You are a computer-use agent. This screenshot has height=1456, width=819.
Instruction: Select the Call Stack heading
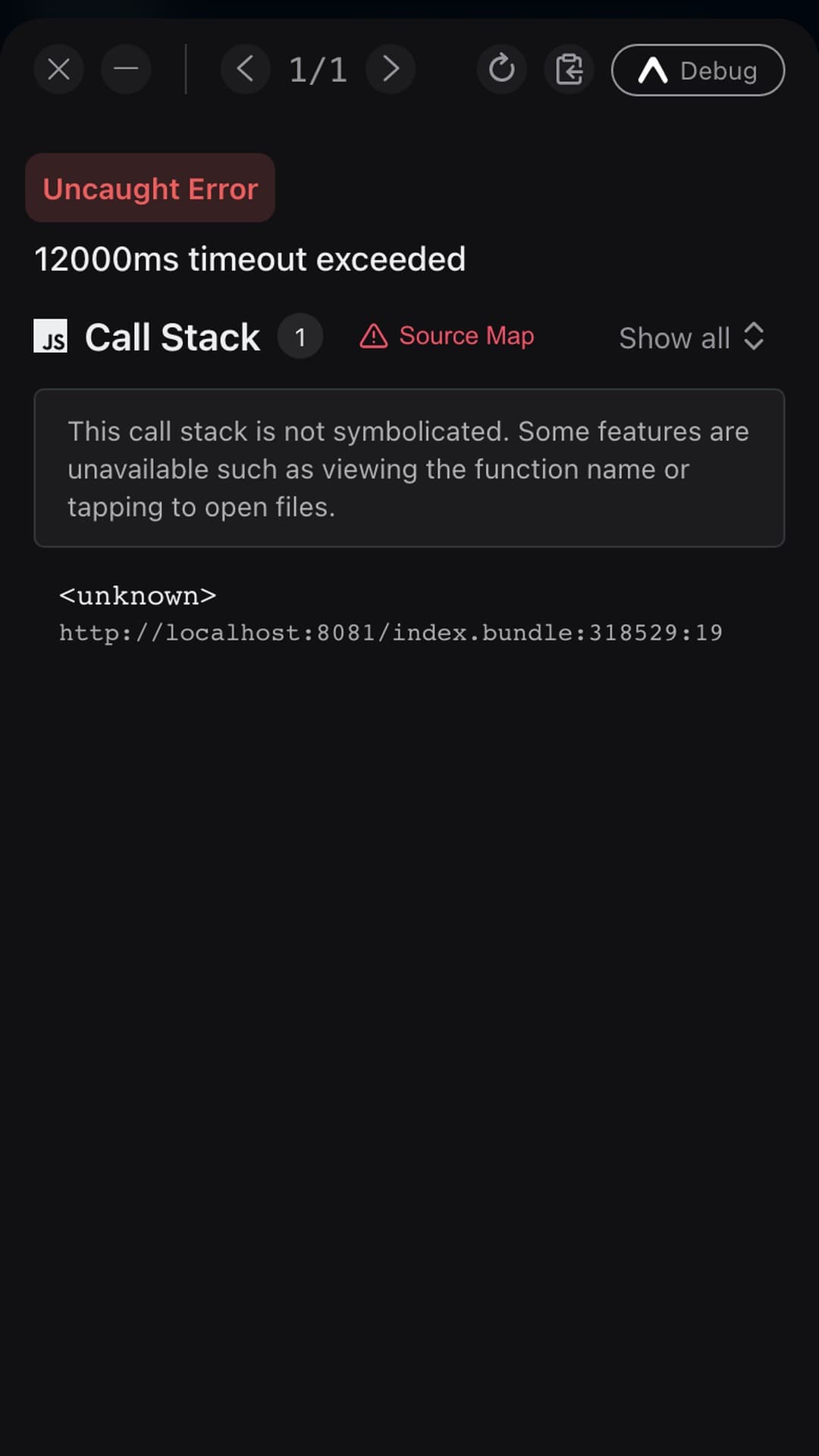tap(172, 337)
